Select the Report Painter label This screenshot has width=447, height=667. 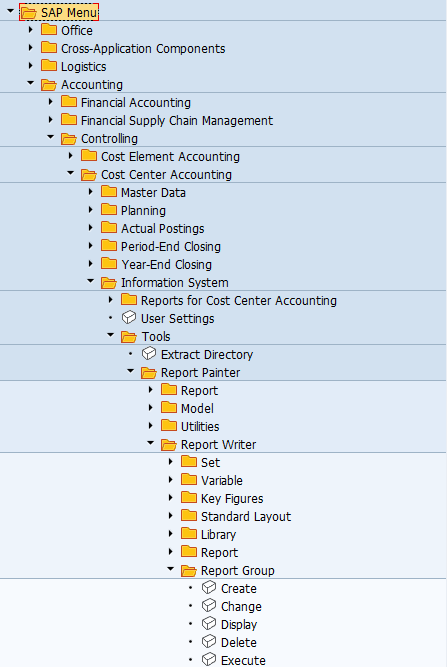coord(200,373)
